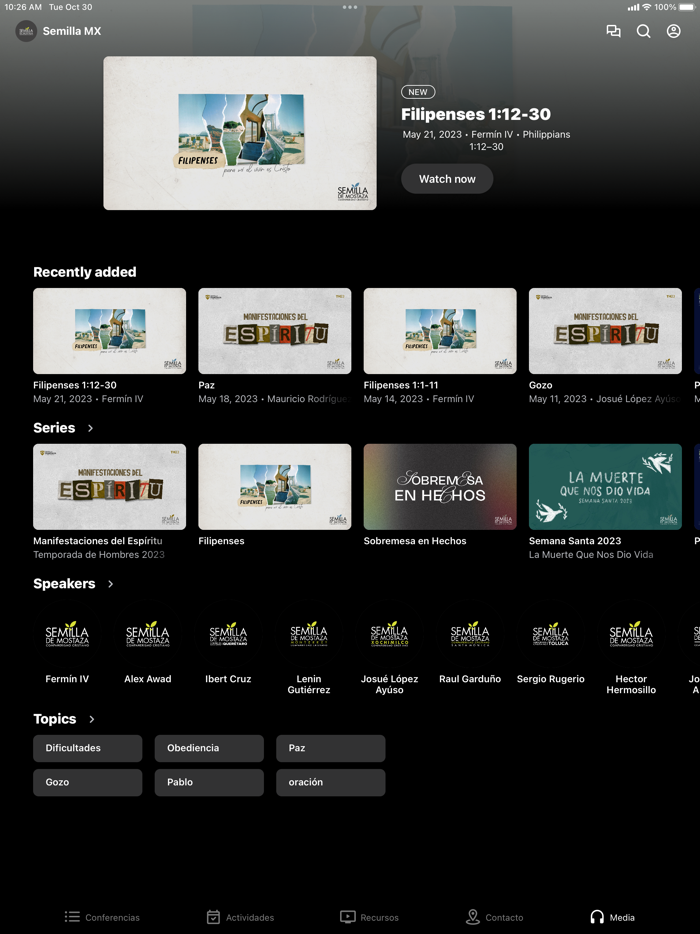Select speaker Raul Garduño avatar
This screenshot has height=934, width=700.
[x=470, y=635]
